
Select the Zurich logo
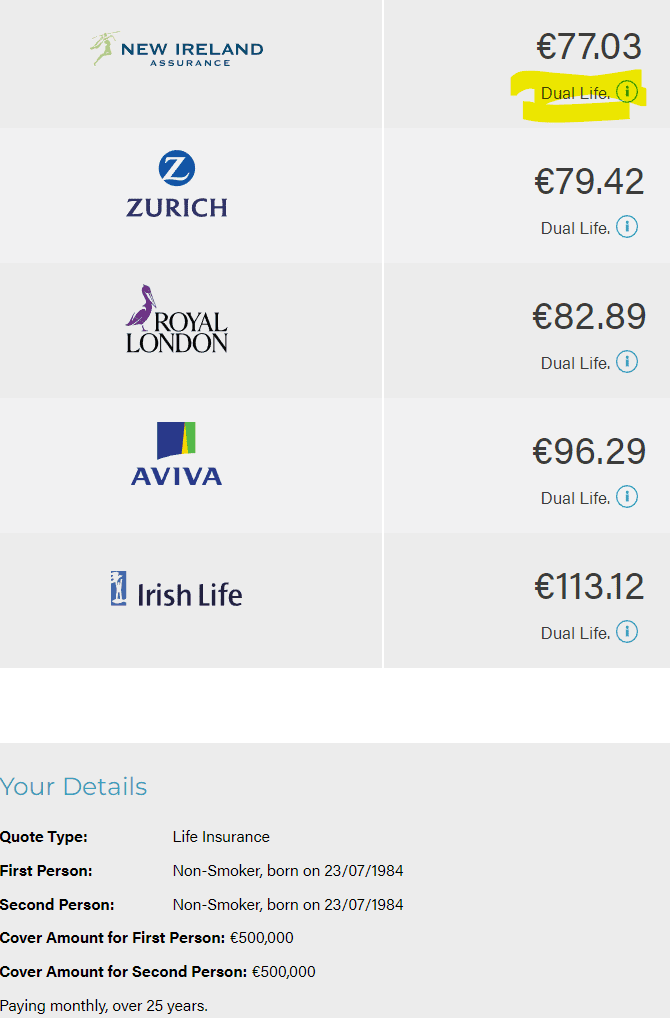click(x=177, y=184)
